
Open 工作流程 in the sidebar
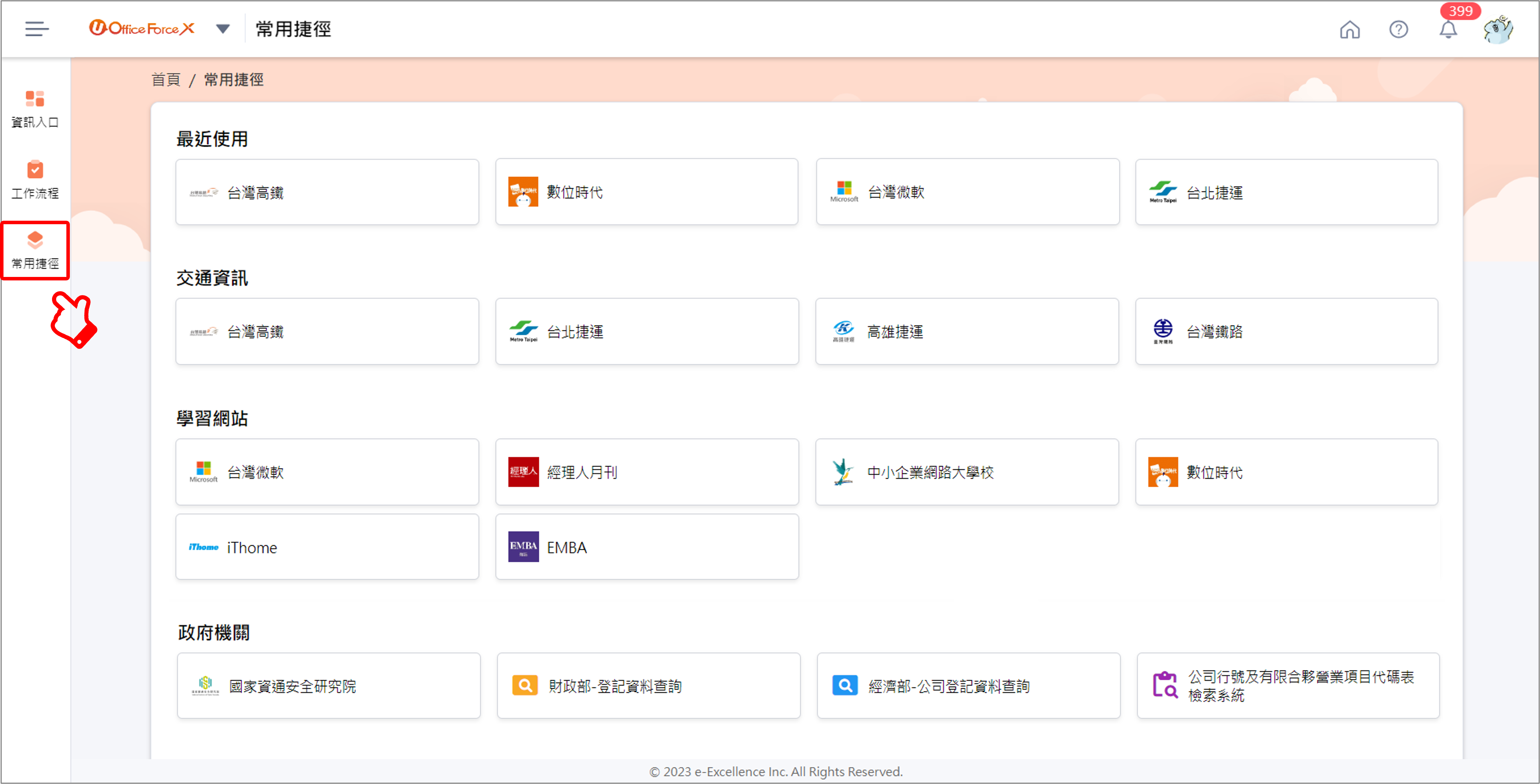(35, 180)
